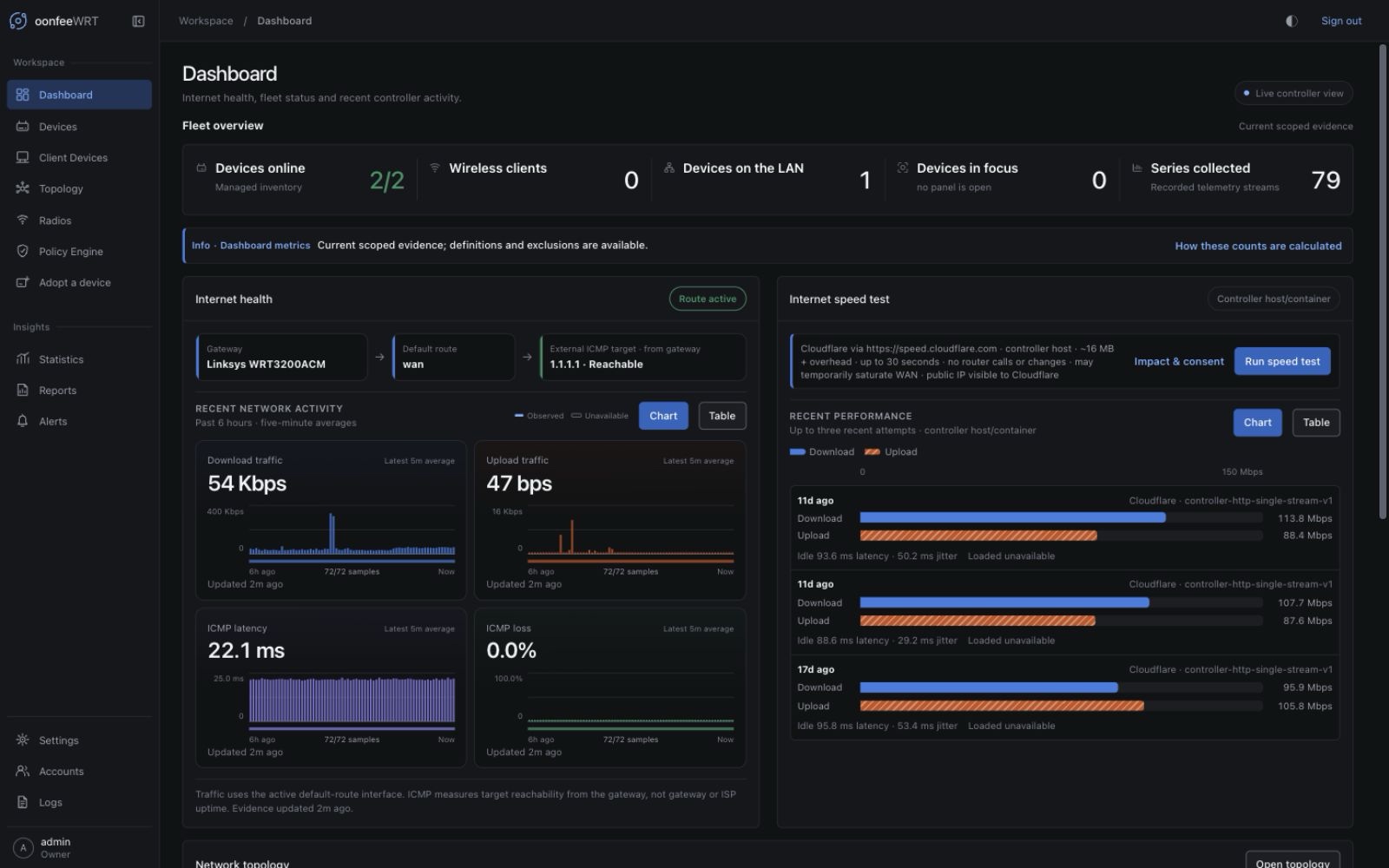
Task: Open the Logs document icon
Action: 23,803
